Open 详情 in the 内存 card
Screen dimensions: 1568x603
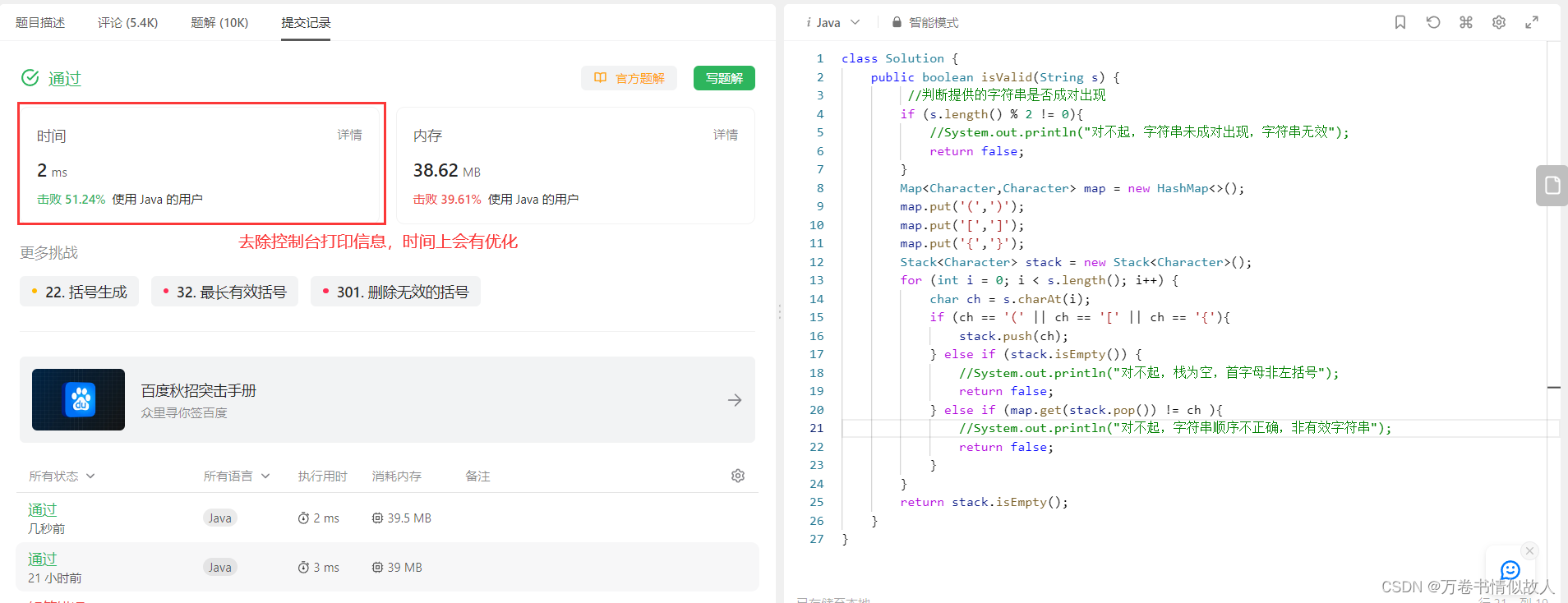pos(726,135)
